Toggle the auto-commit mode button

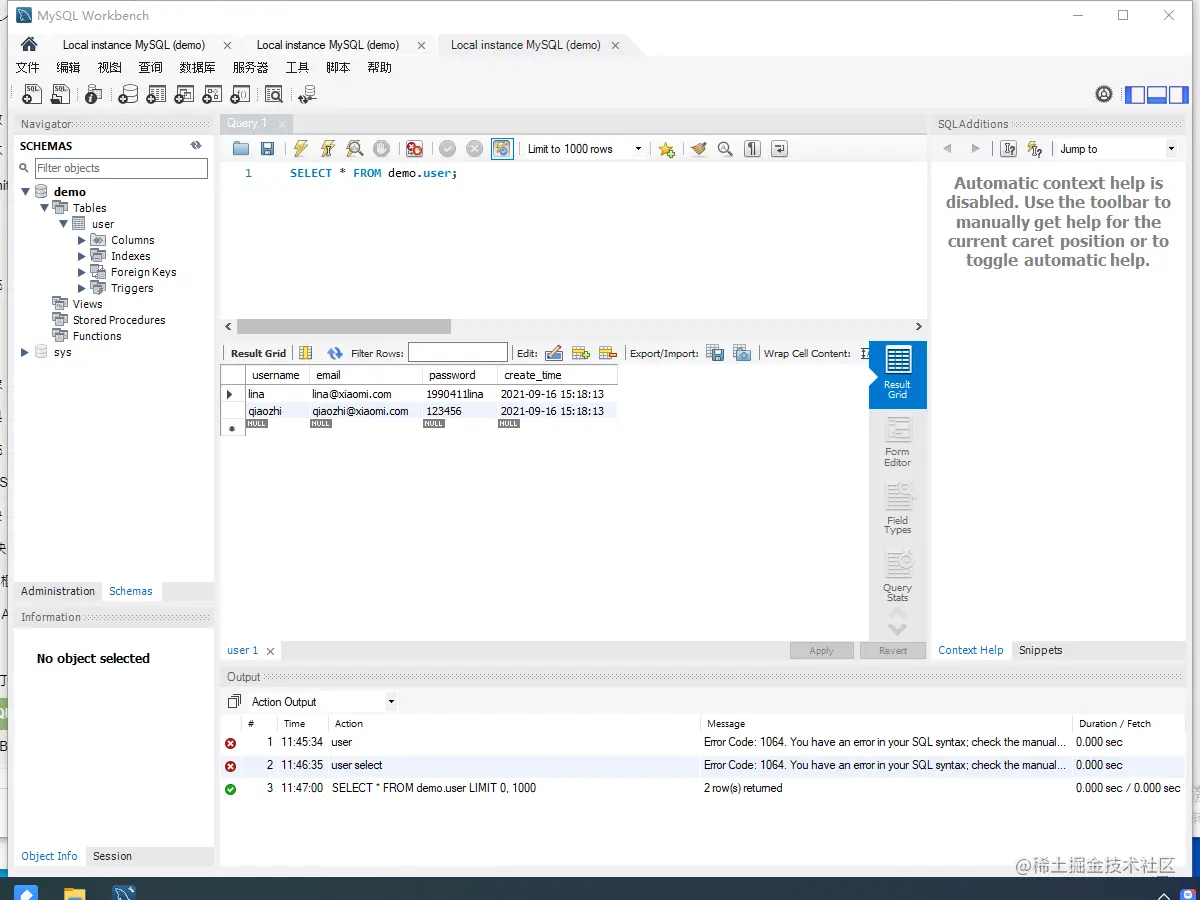[x=502, y=149]
